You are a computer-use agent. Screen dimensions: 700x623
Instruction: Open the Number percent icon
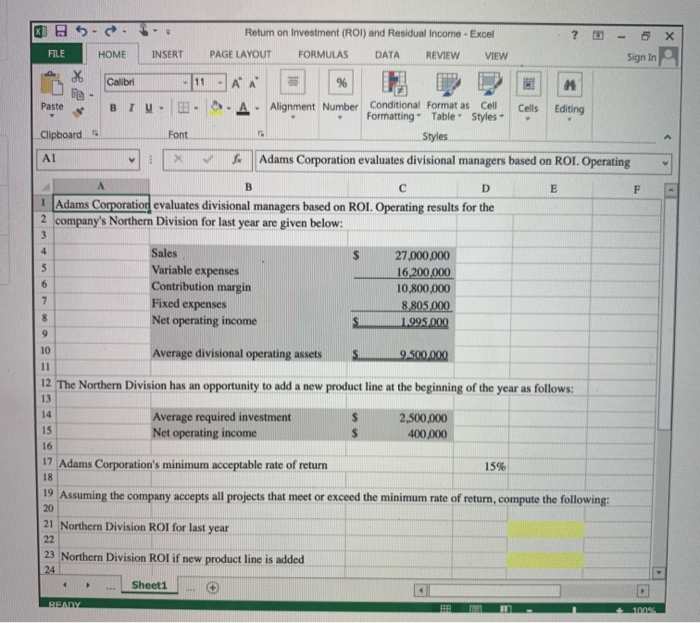tap(342, 82)
